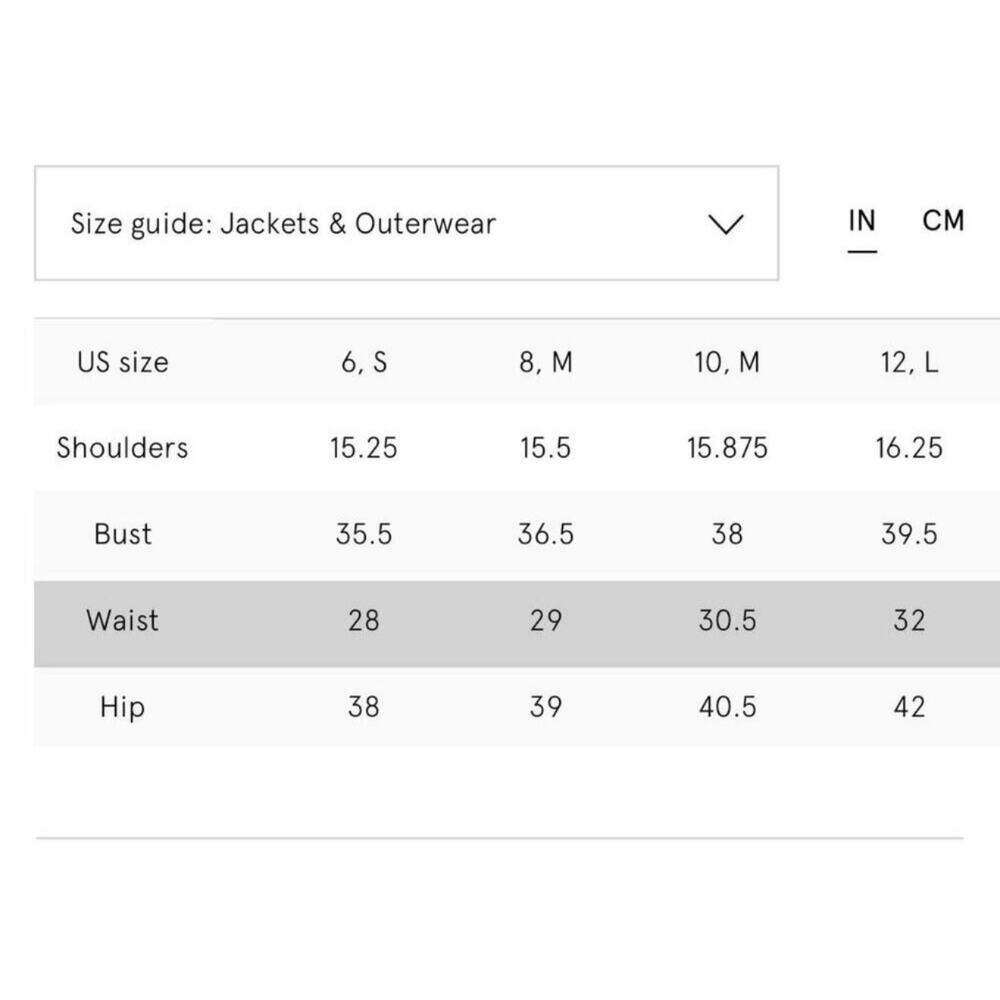Image resolution: width=1000 pixels, height=1000 pixels.
Task: Click the 28 waist value
Action: [x=364, y=621]
